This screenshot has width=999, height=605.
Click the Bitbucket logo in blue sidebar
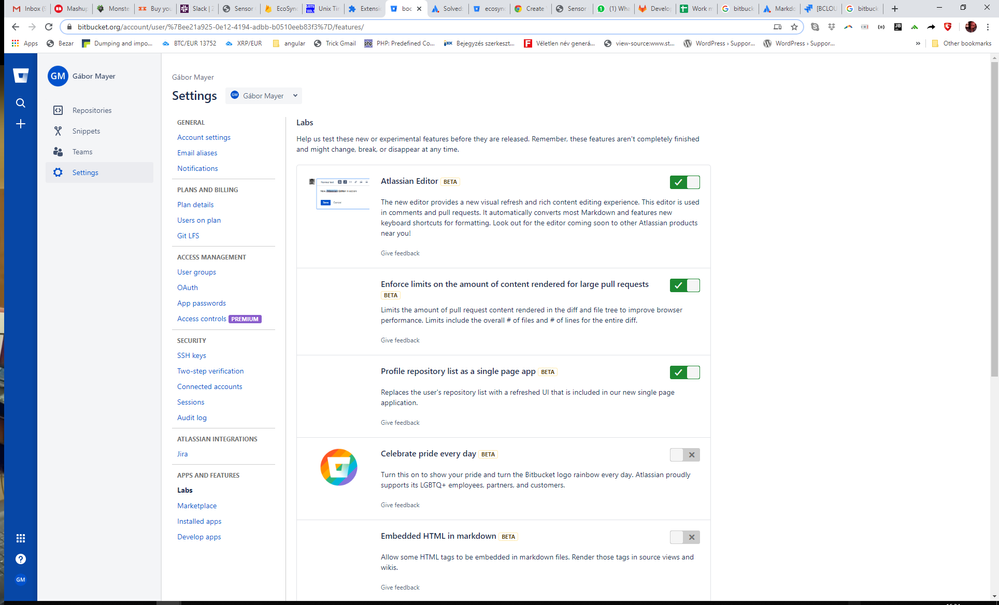[x=20, y=76]
